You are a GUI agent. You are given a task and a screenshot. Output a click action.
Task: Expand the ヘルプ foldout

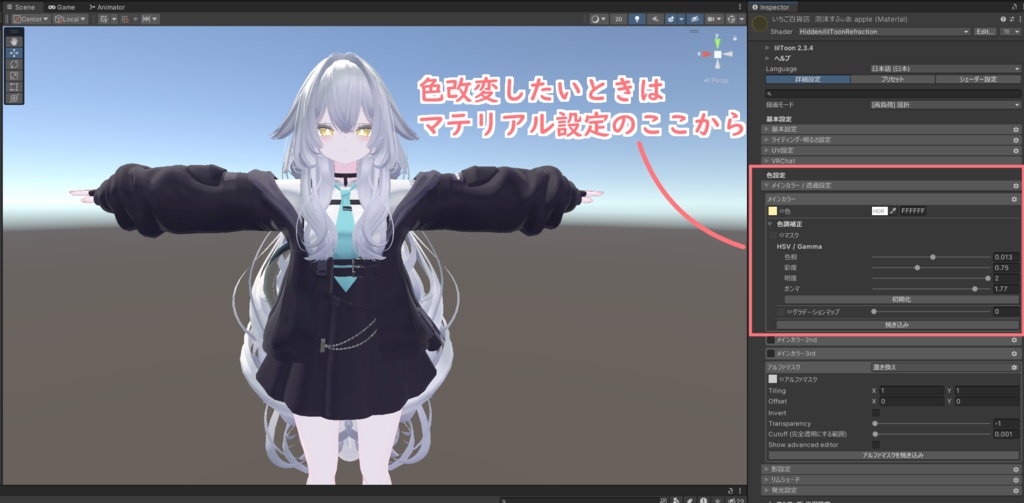(768, 58)
